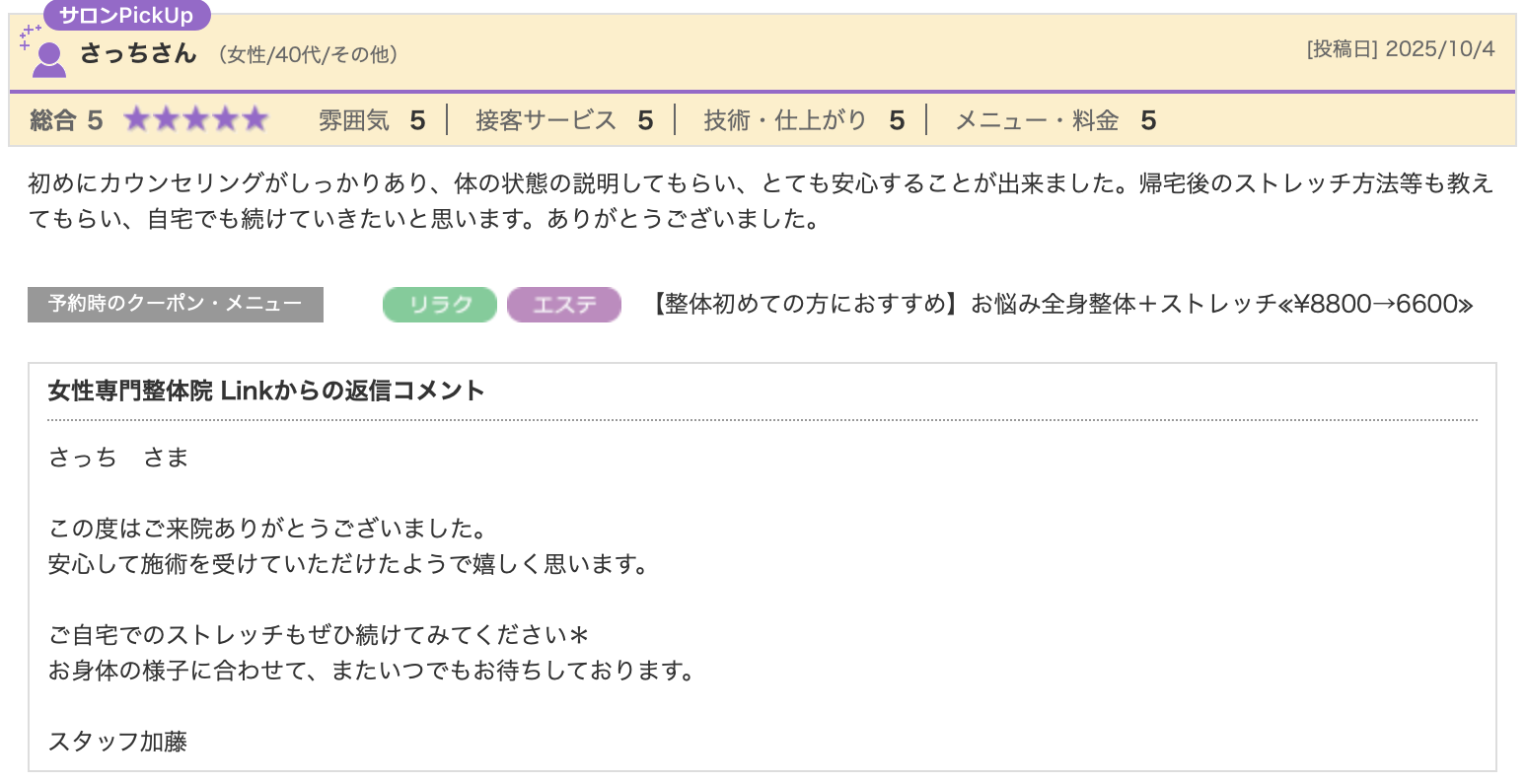Click the reviewer attributes 女性/40代/その他

310,55
